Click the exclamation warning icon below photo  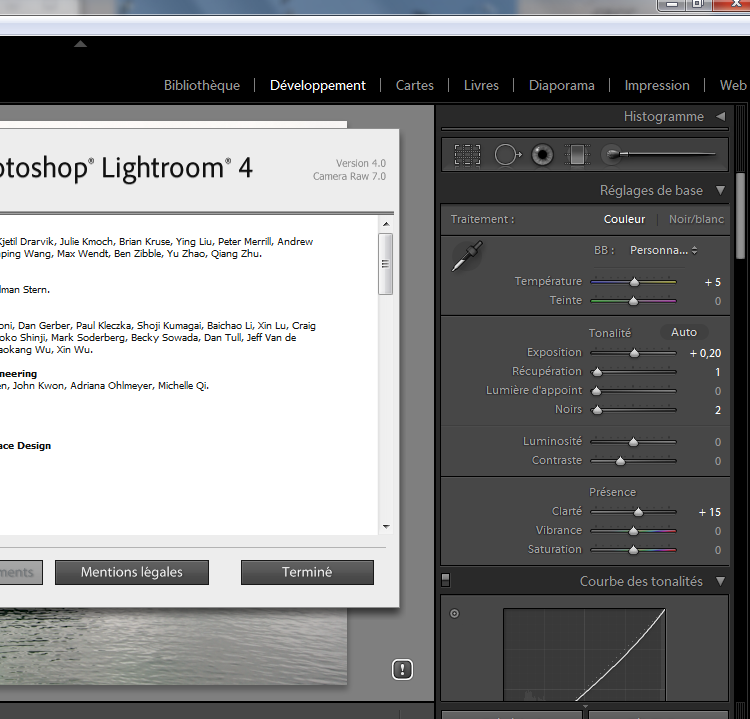402,669
